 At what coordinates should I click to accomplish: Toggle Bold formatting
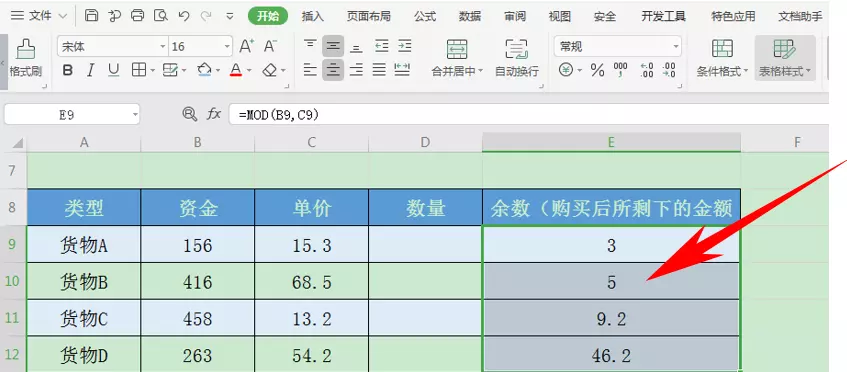tap(68, 70)
